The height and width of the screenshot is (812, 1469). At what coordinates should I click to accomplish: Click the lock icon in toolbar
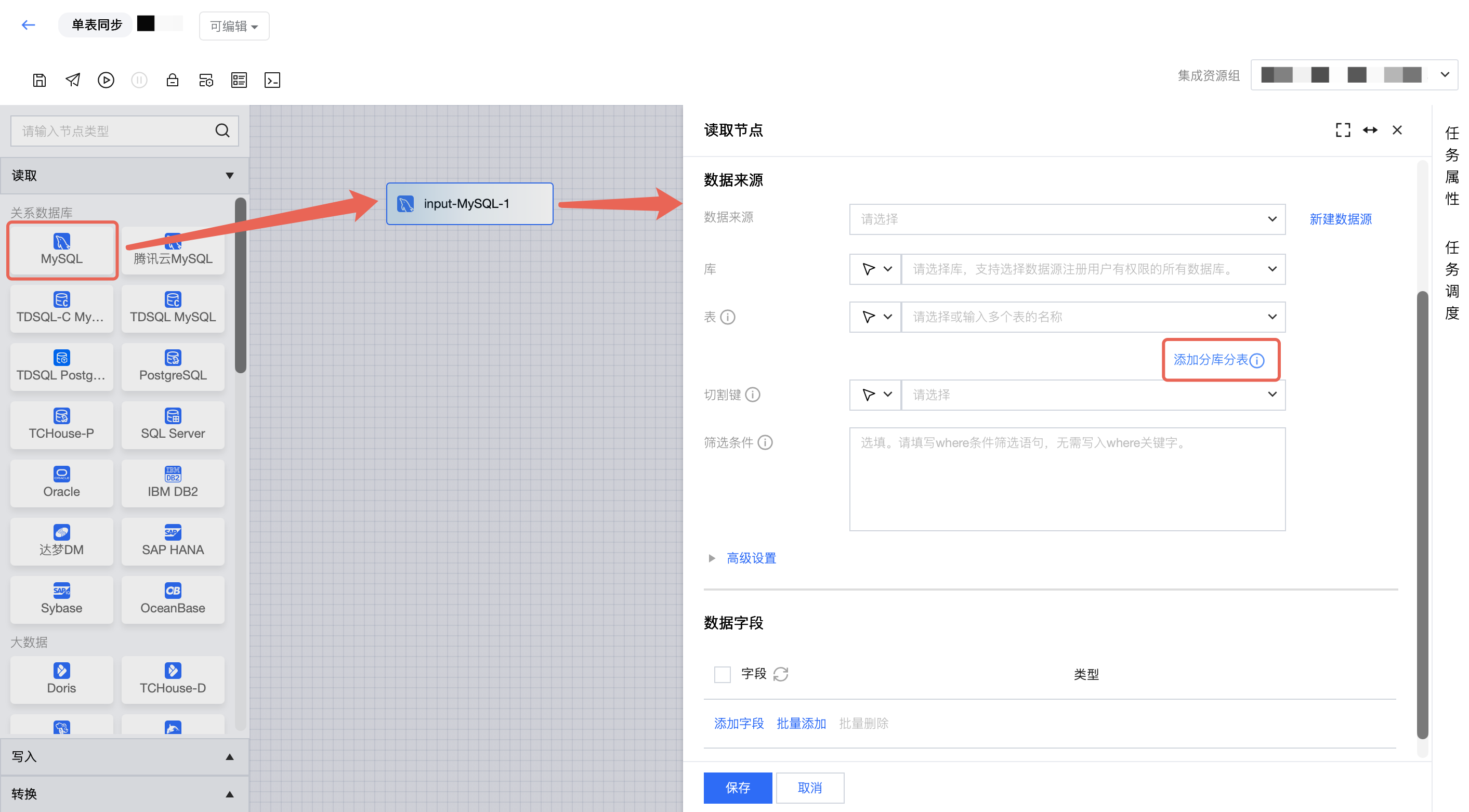pyautogui.click(x=172, y=81)
